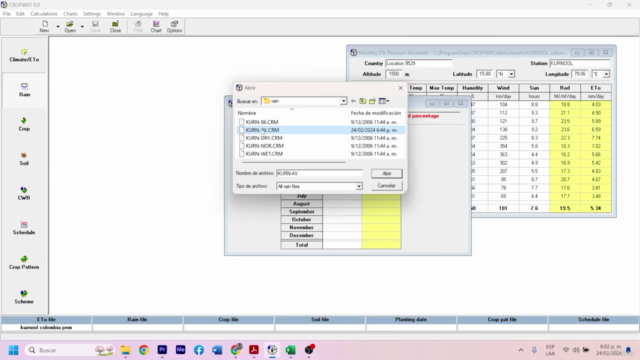Select file KURN-DRY.CRM
The image size is (640, 360).
tap(264, 138)
